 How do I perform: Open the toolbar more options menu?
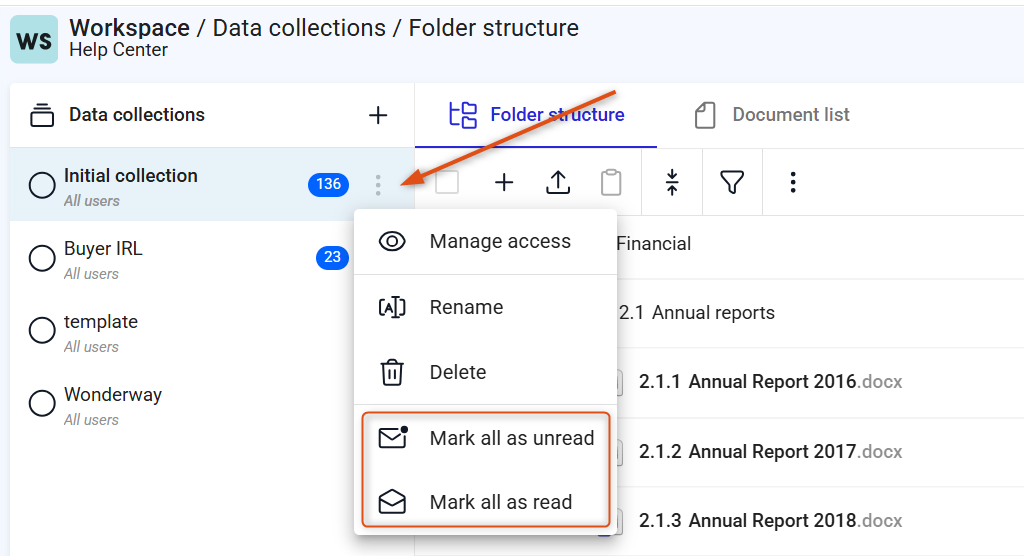click(793, 182)
